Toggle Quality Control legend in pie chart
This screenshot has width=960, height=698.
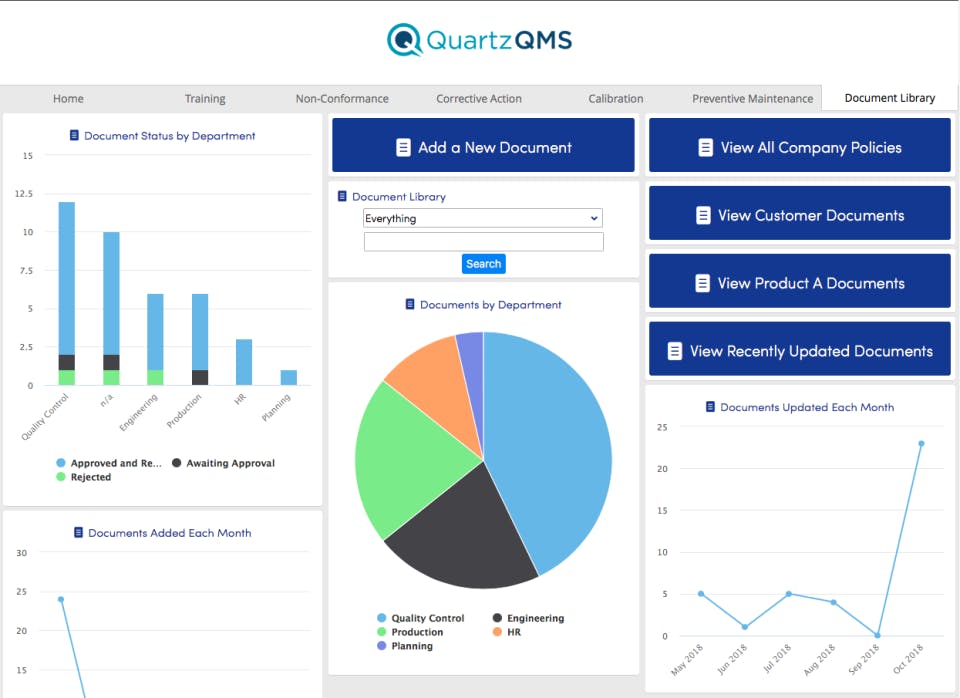pyautogui.click(x=421, y=618)
